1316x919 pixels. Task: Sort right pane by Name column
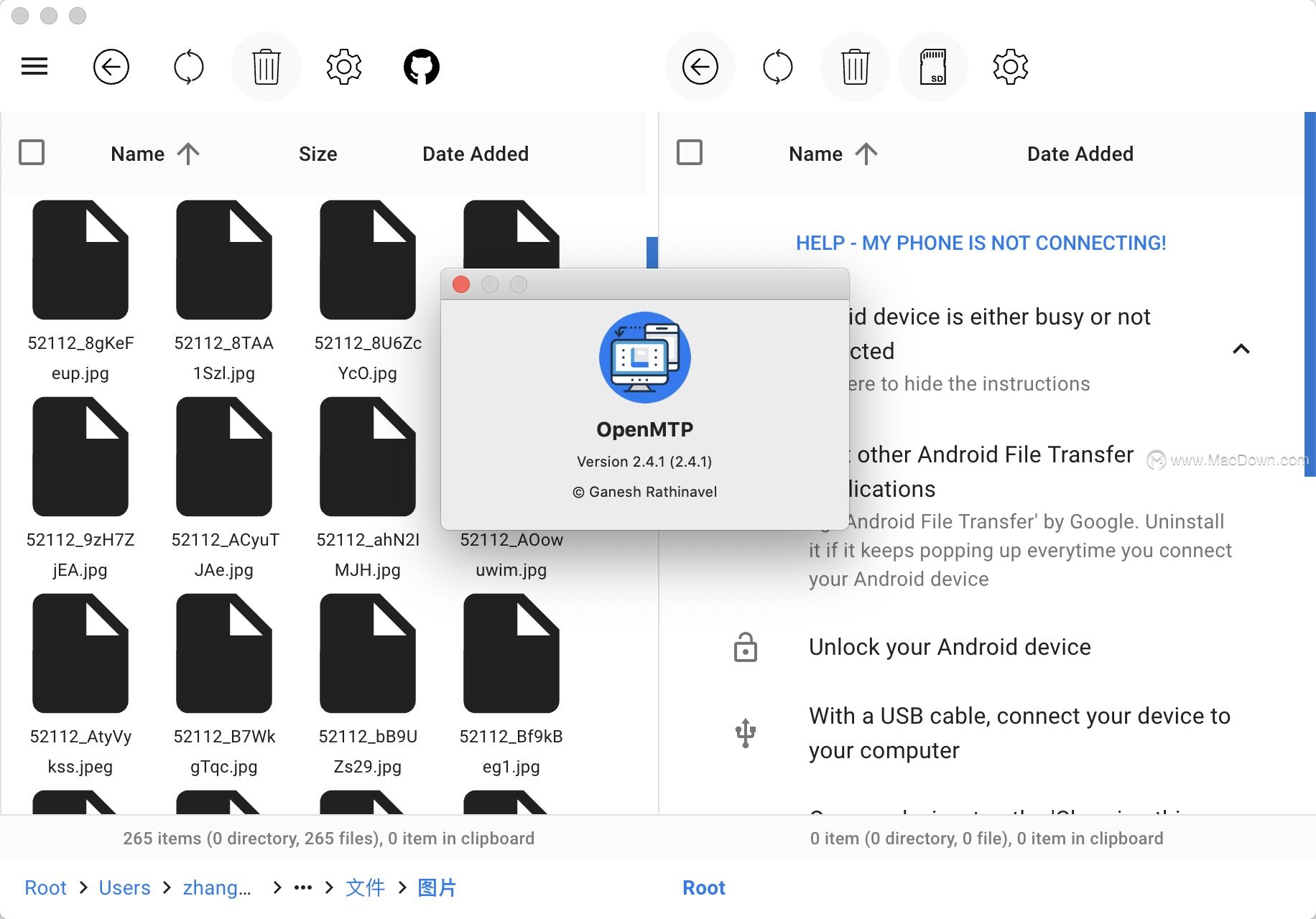pos(833,154)
